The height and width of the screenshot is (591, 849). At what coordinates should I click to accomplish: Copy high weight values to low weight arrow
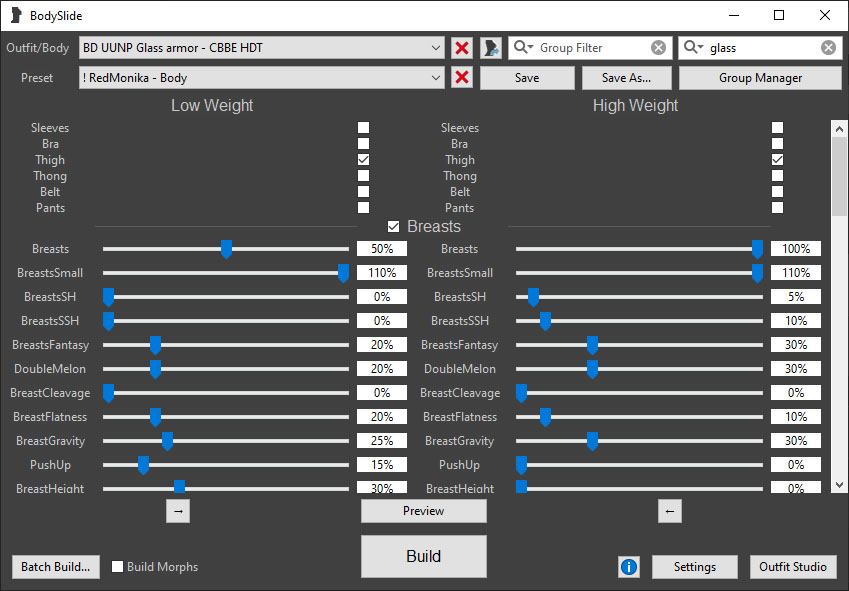click(x=670, y=511)
